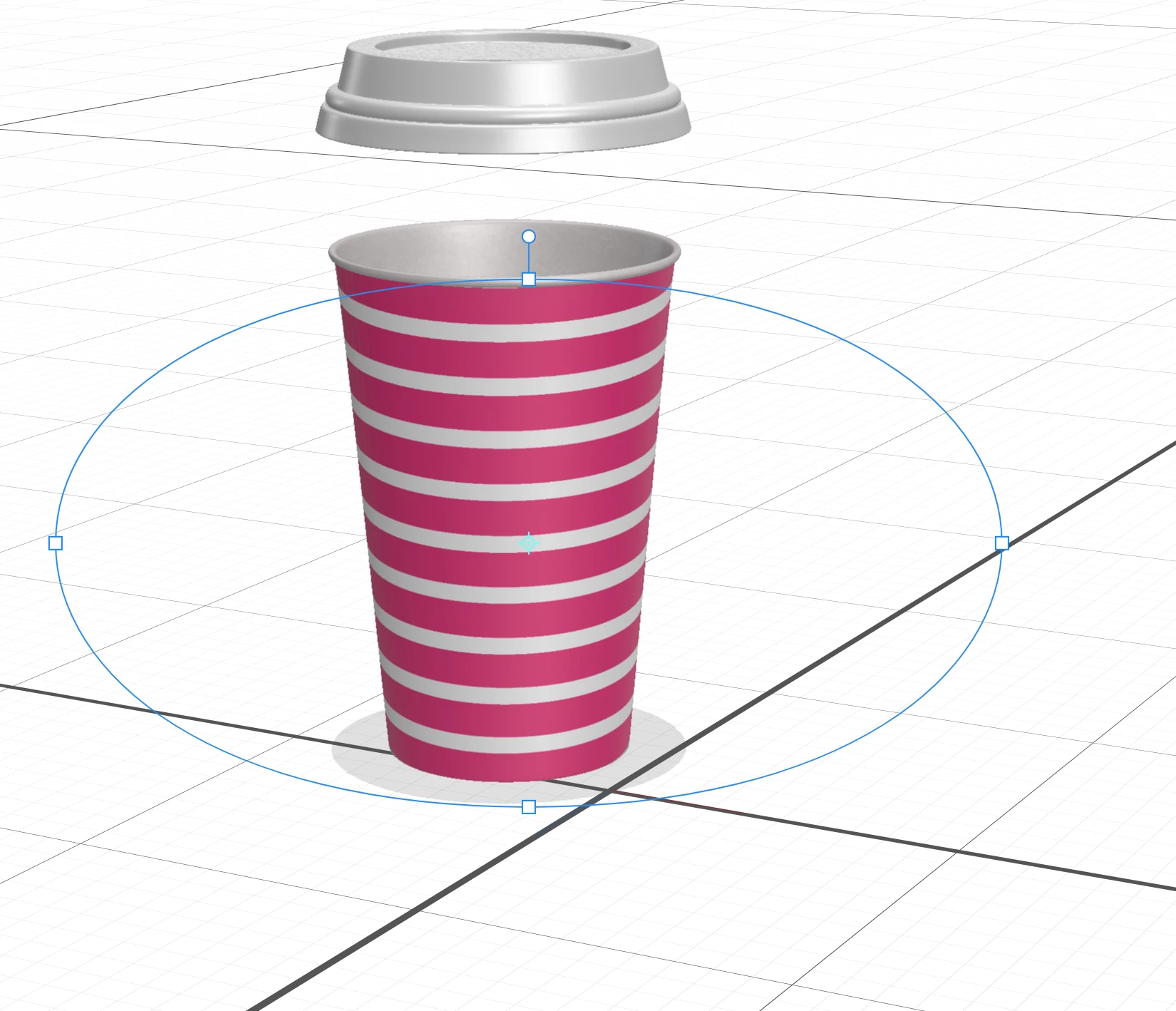The image size is (1176, 1011).
Task: Click the left square handle of the ellipse
Action: [x=56, y=543]
